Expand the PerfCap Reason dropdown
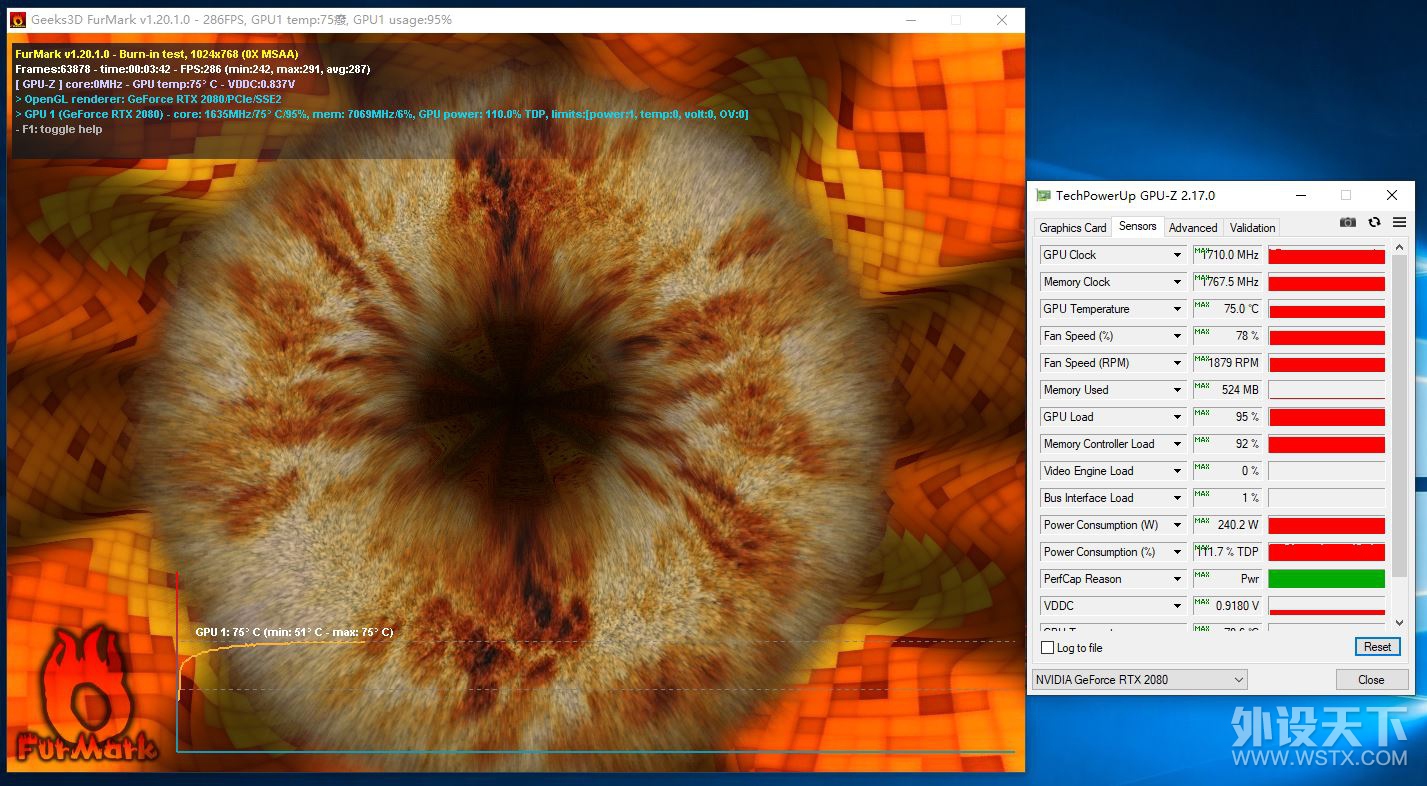This screenshot has width=1427, height=786. click(x=1177, y=579)
